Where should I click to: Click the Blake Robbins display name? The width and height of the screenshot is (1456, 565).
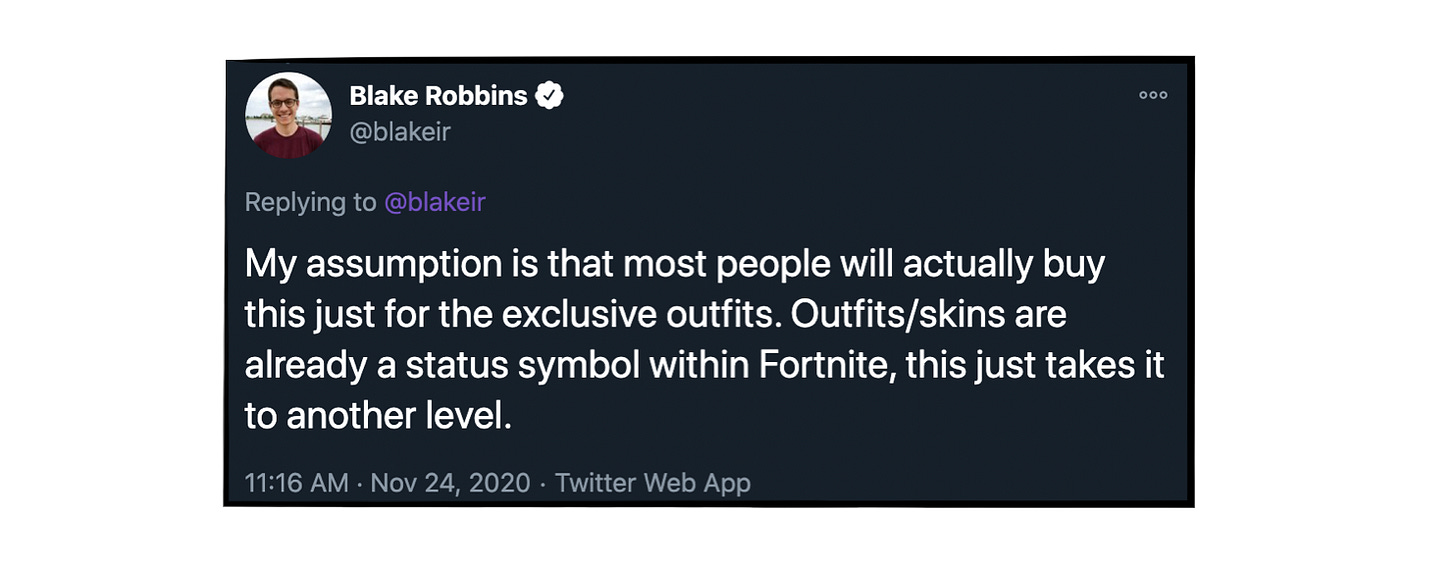[x=438, y=96]
